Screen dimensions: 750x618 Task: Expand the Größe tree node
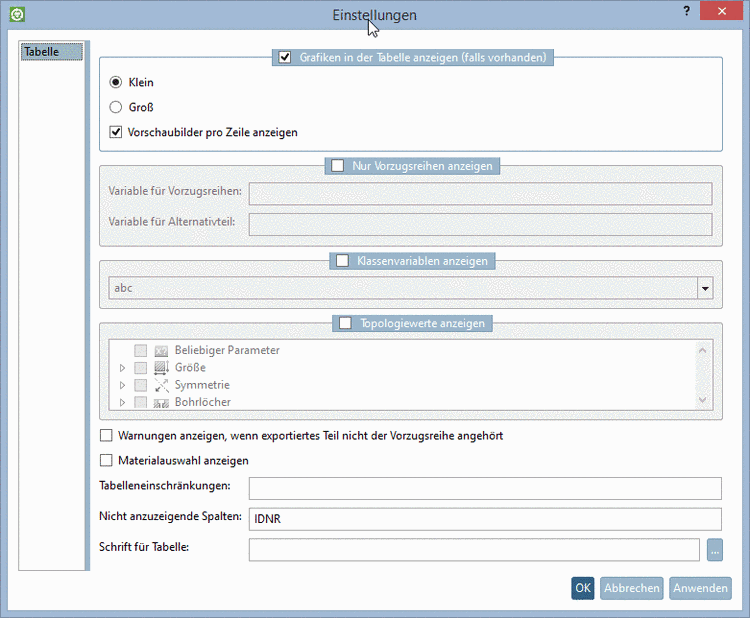122,368
